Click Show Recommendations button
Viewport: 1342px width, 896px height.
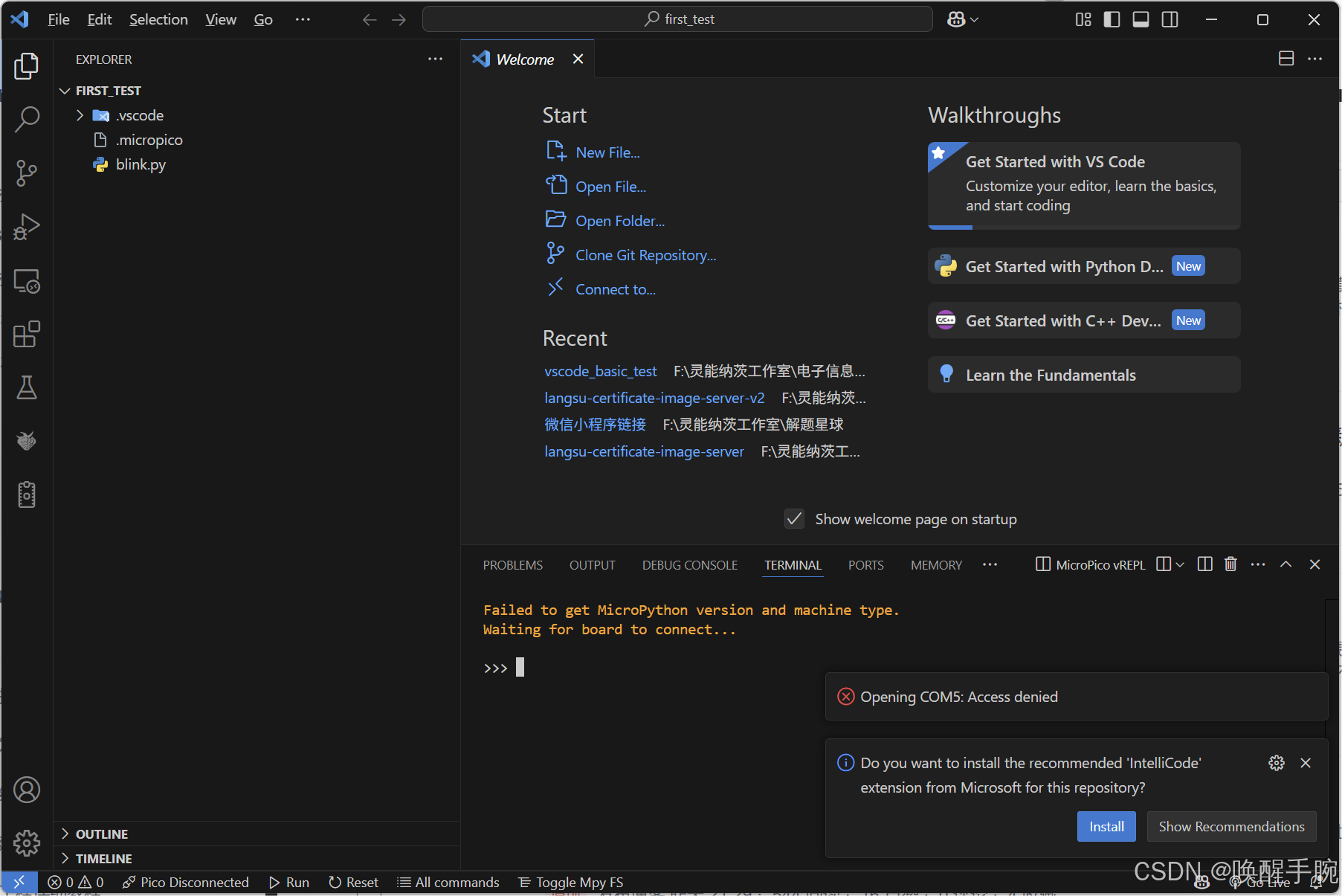click(x=1231, y=827)
